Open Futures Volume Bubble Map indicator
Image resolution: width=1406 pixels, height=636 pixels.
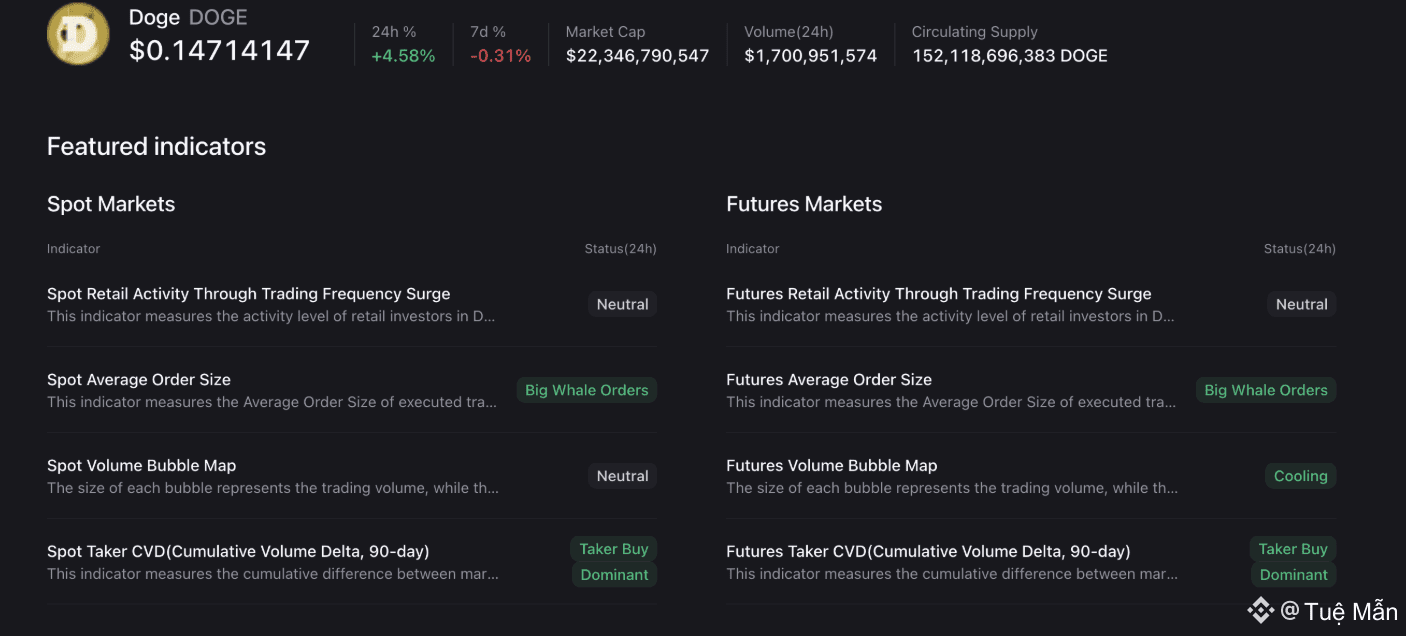point(831,466)
